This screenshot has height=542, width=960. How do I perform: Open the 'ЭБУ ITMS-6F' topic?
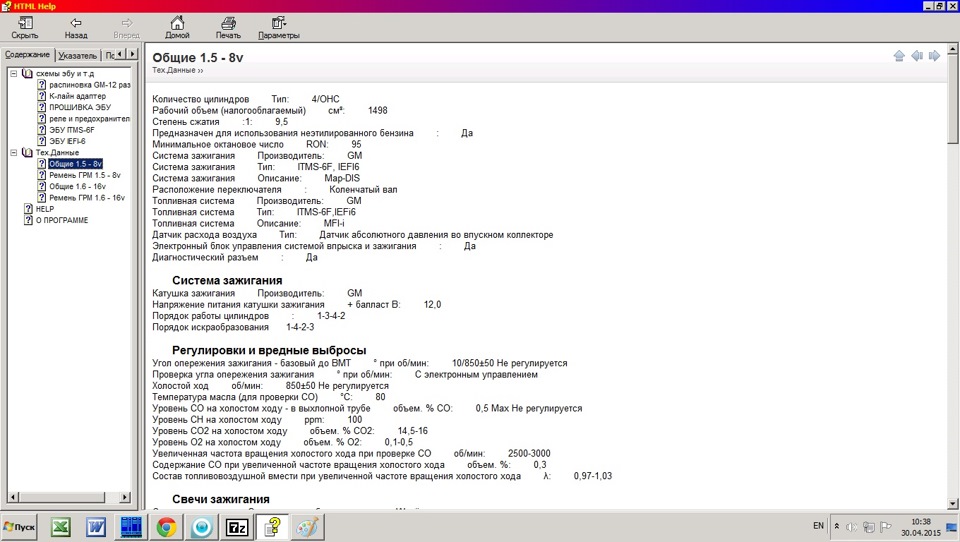click(x=72, y=130)
